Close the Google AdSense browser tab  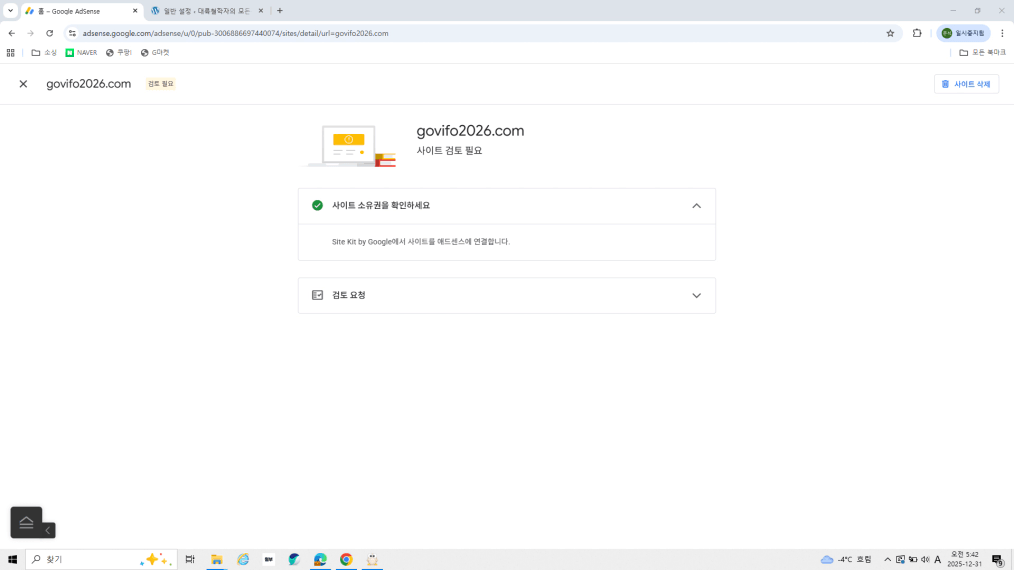(135, 11)
